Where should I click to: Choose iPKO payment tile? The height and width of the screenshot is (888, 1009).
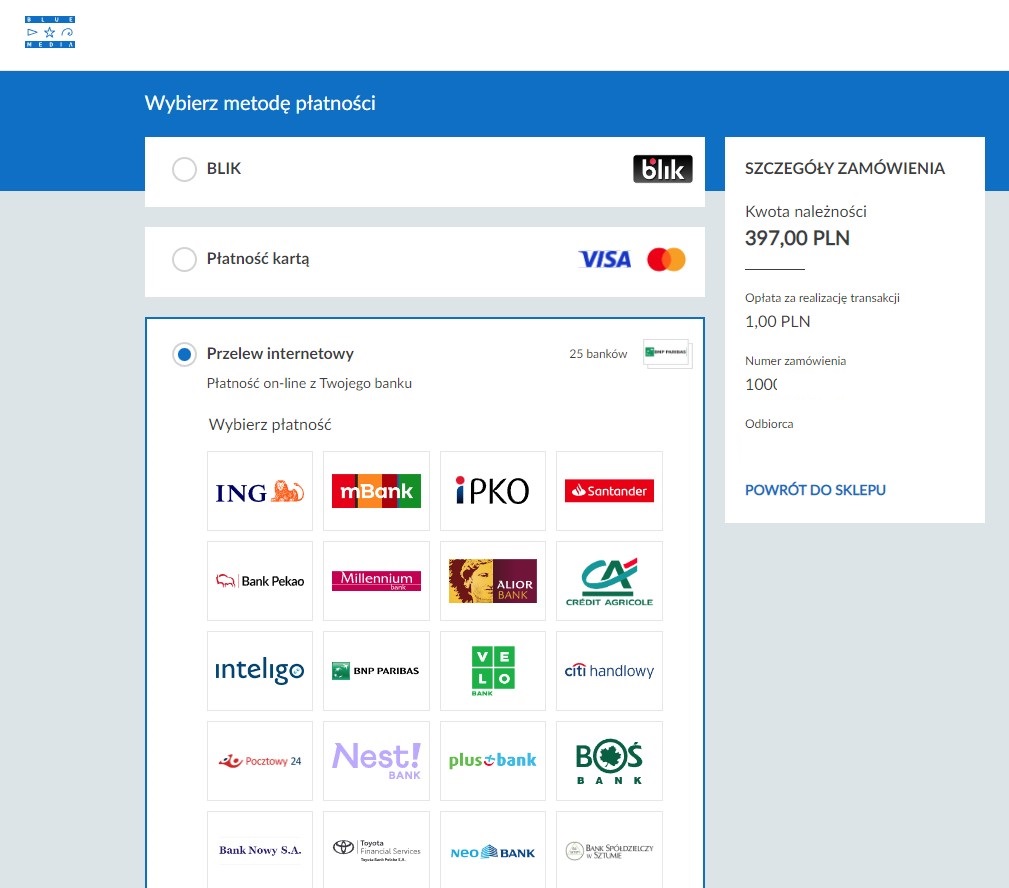point(493,491)
